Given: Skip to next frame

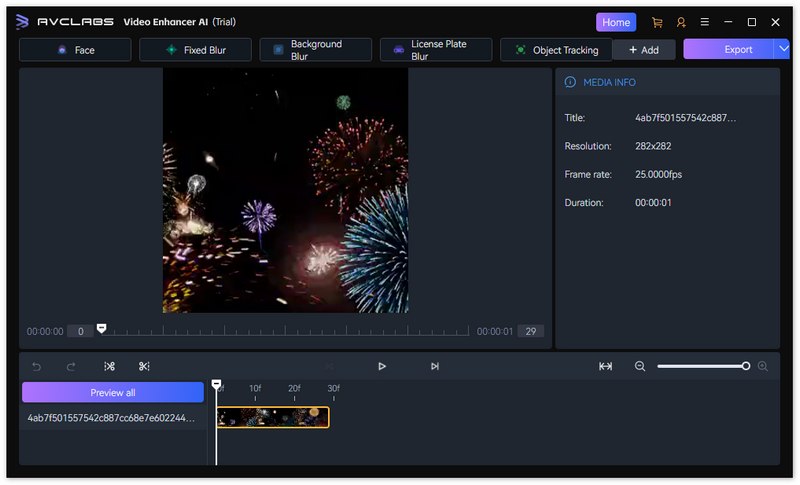Looking at the screenshot, I should click(x=434, y=367).
